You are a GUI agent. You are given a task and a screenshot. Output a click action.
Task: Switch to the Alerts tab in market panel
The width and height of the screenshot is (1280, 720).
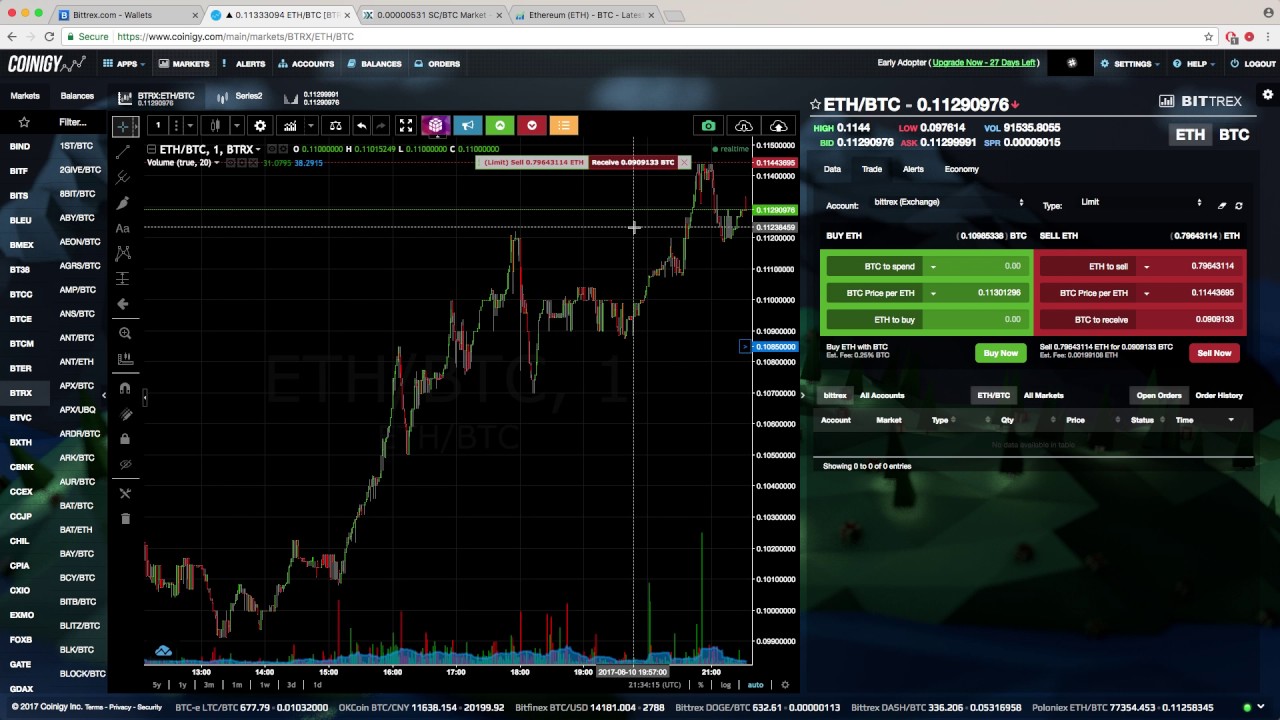click(913, 169)
